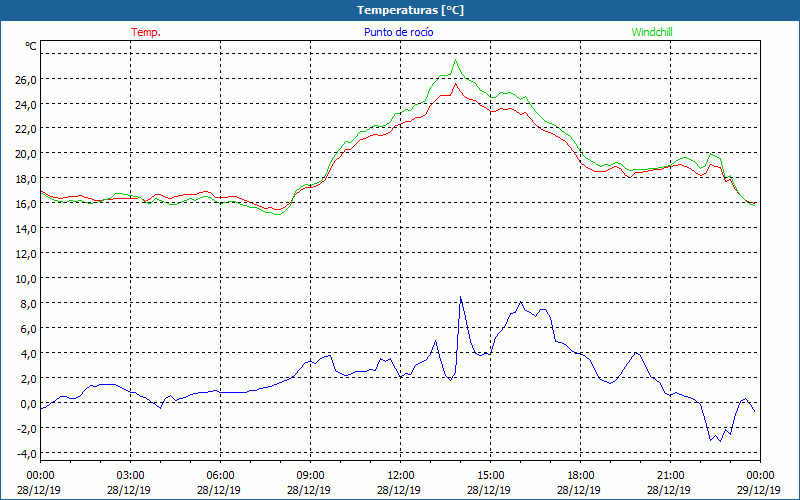800x500 pixels.
Task: Select the green 'Windchill' legend label
Action: click(652, 32)
